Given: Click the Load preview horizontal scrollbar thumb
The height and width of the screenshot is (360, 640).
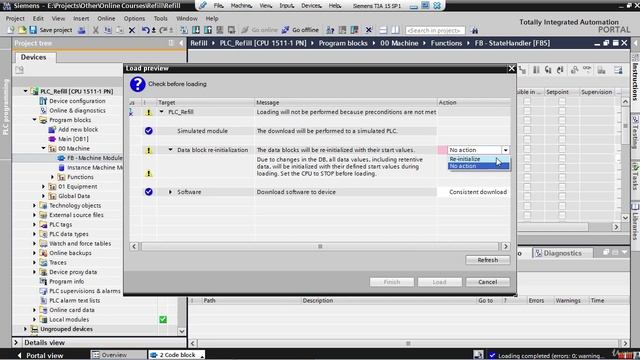Looking at the screenshot, I should click(x=320, y=246).
